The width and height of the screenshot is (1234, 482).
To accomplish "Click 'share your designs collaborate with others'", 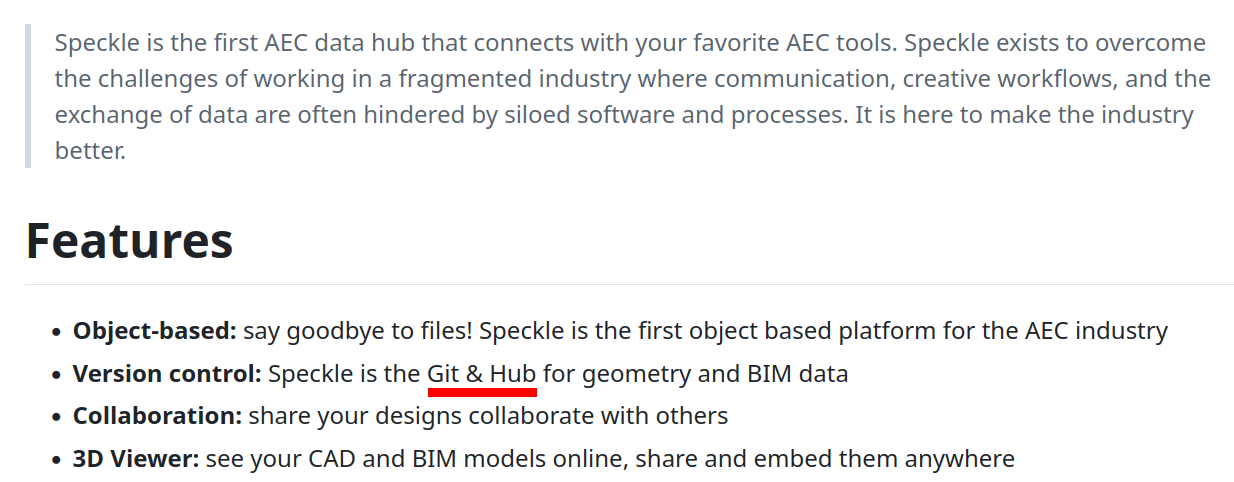I will click(488, 416).
